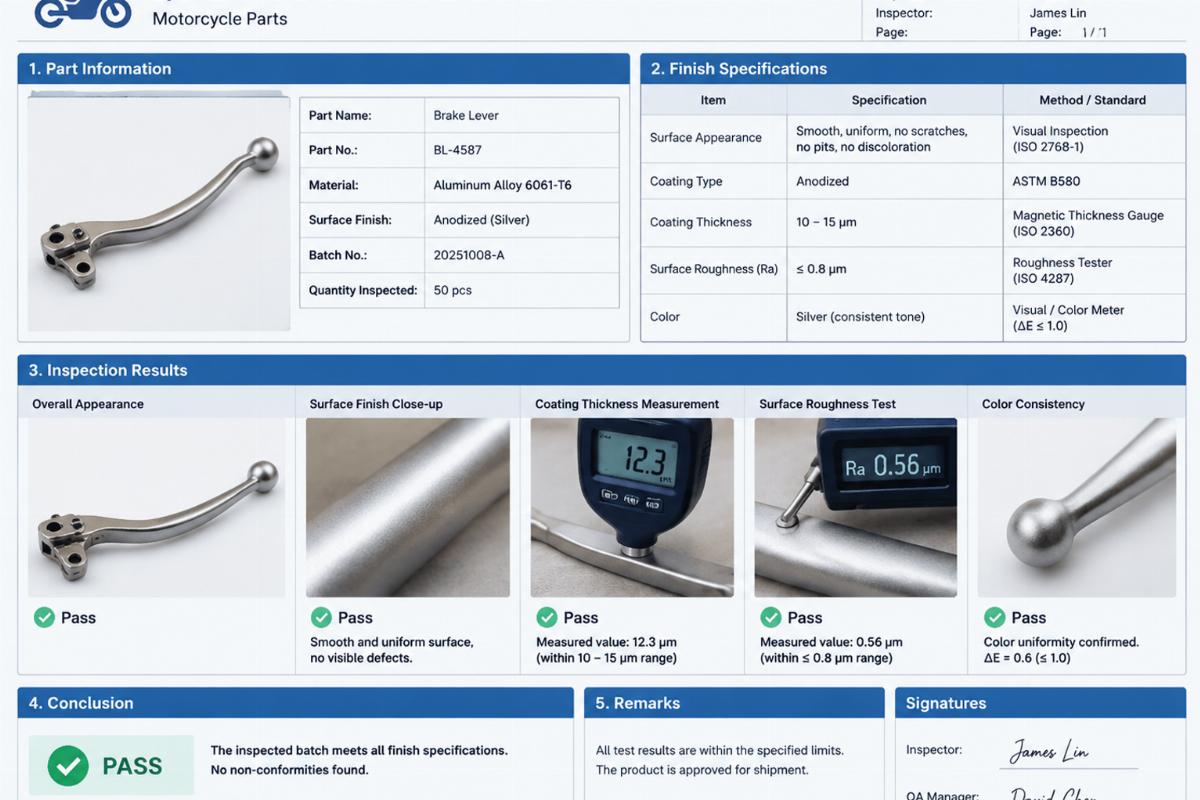This screenshot has width=1200, height=800.
Task: Click the motorcycle logo icon
Action: (82, 12)
